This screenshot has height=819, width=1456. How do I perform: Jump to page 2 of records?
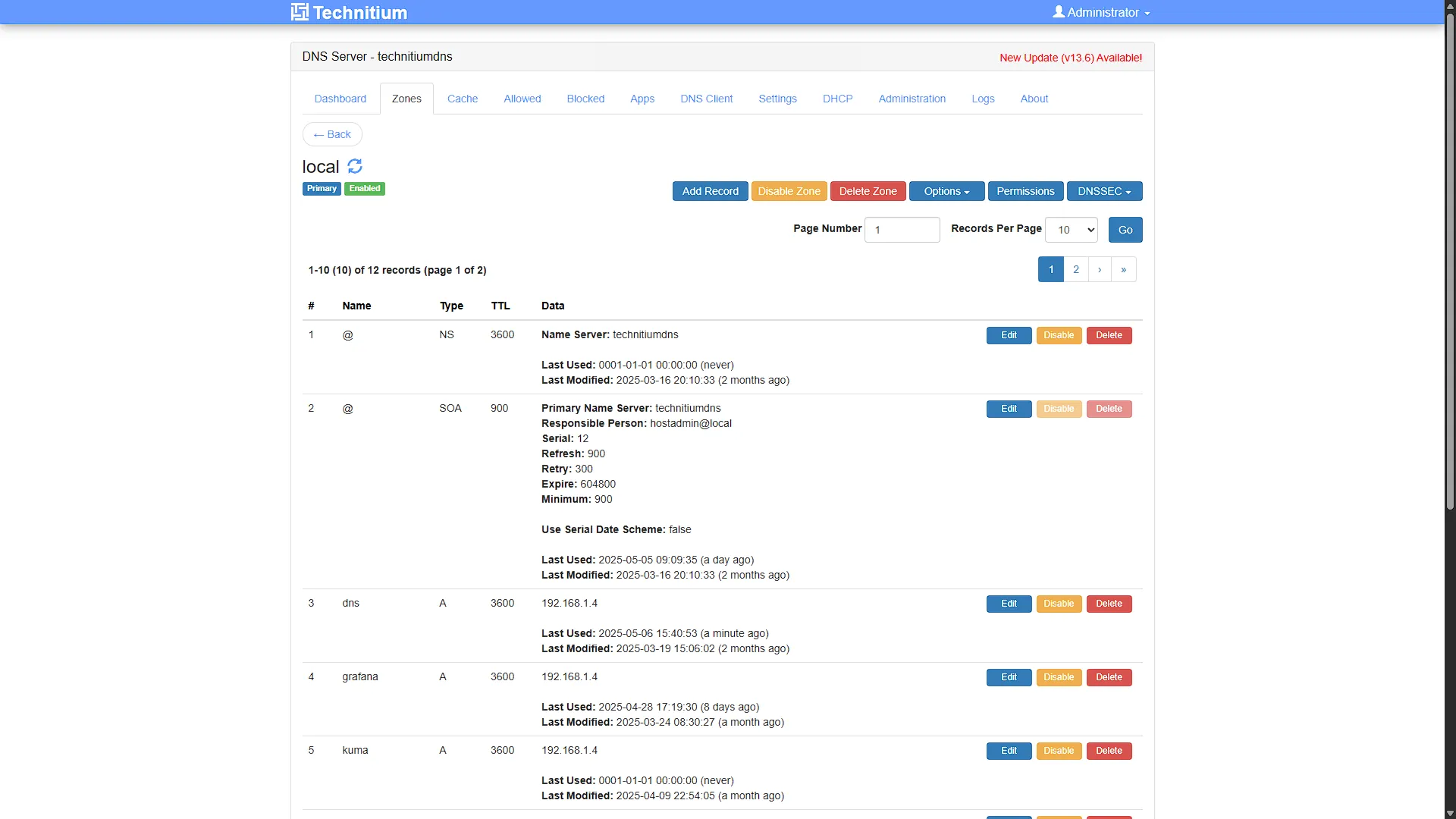tap(1076, 269)
